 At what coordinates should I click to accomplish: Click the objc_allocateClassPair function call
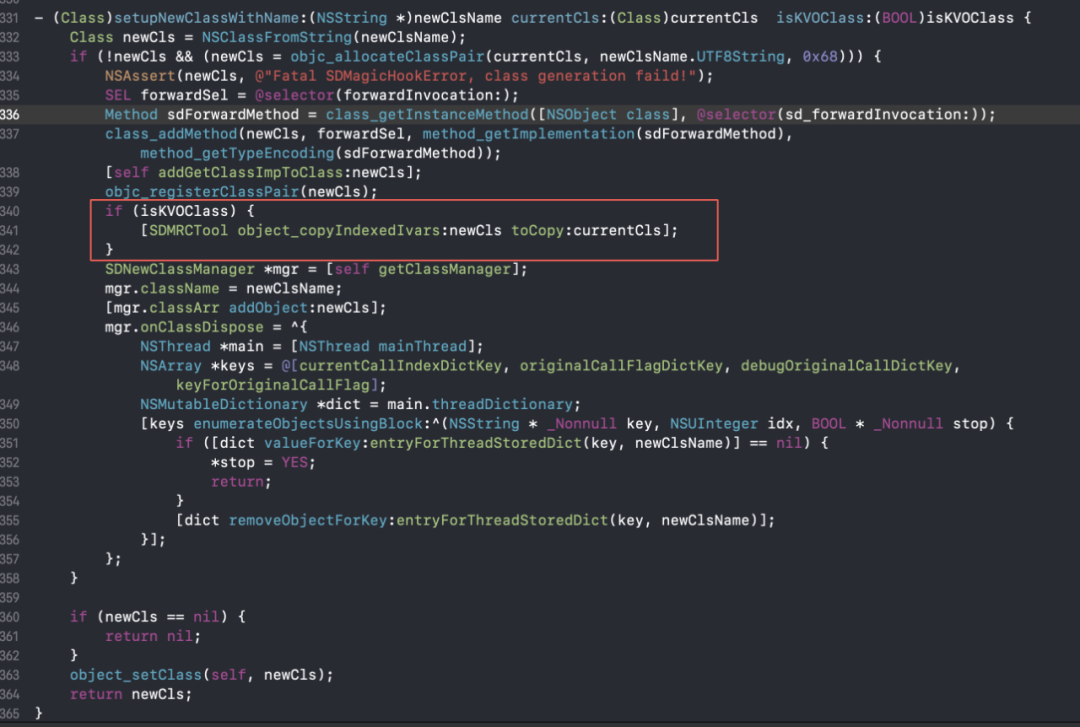[x=388, y=57]
